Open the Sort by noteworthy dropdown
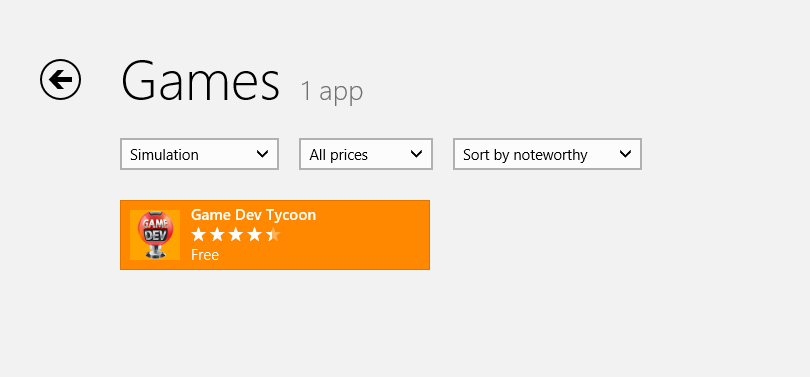This screenshot has width=810, height=377. coord(548,154)
